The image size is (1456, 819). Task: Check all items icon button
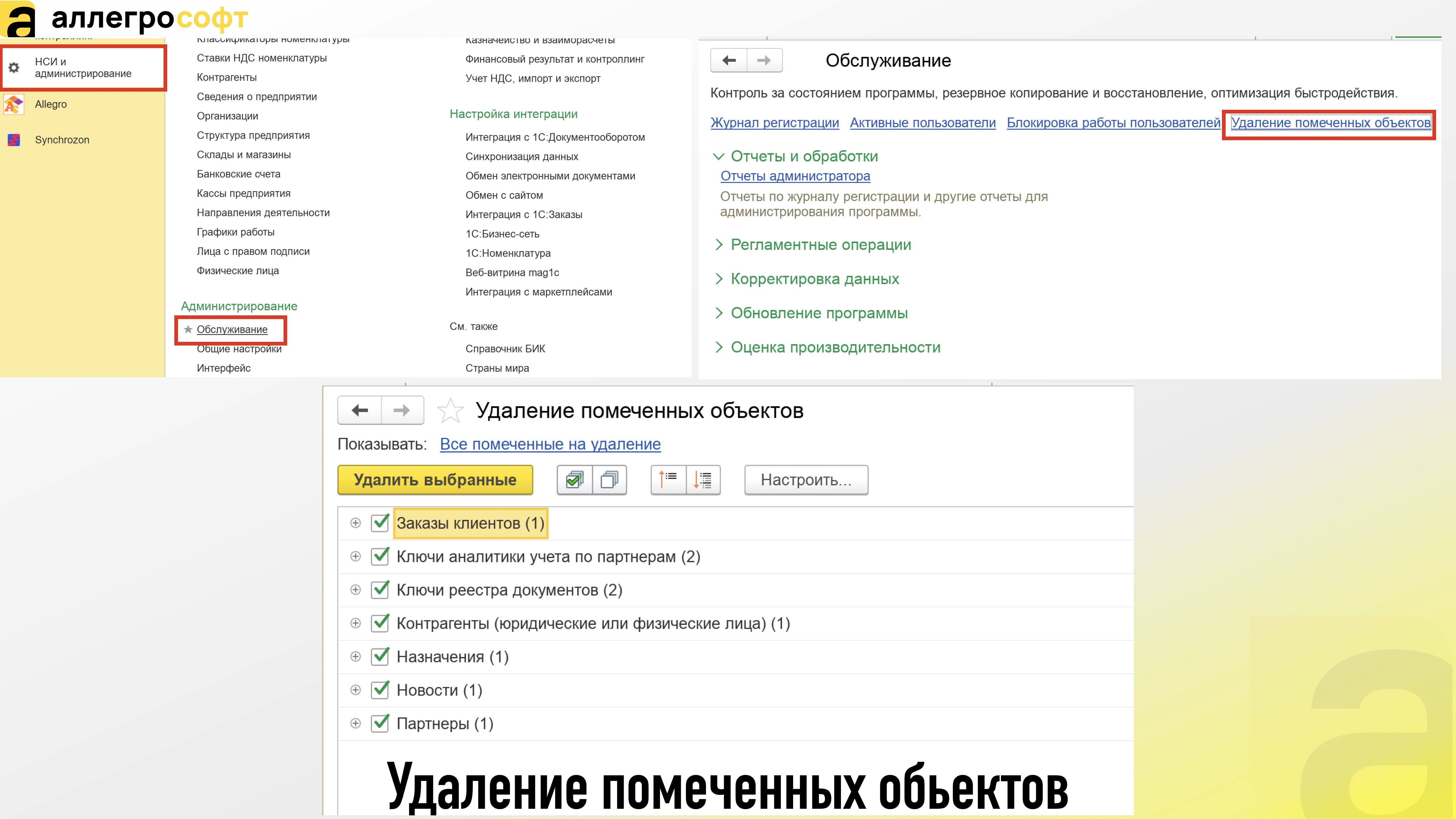click(x=575, y=480)
